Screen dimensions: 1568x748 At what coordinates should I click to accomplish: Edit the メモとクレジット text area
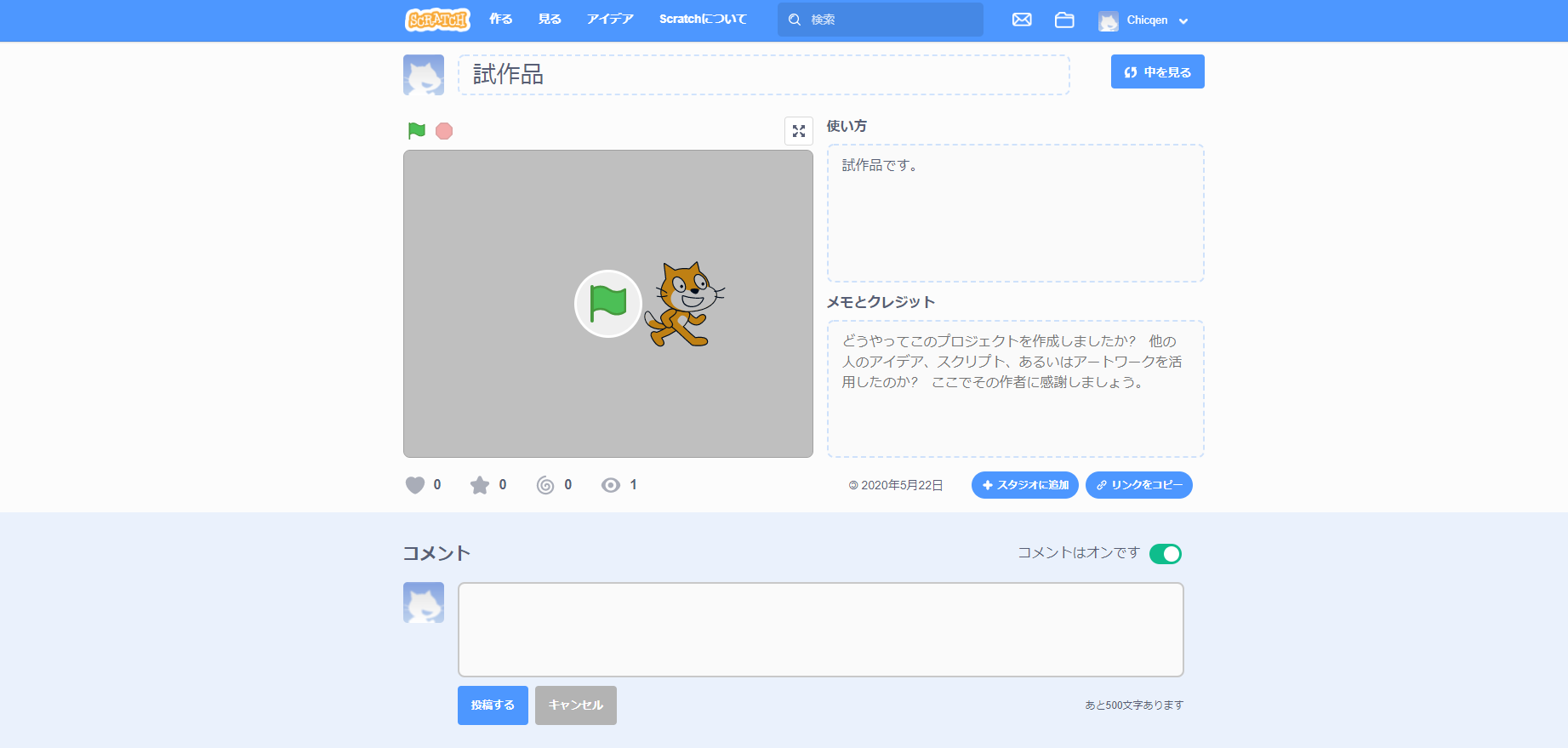(1016, 389)
